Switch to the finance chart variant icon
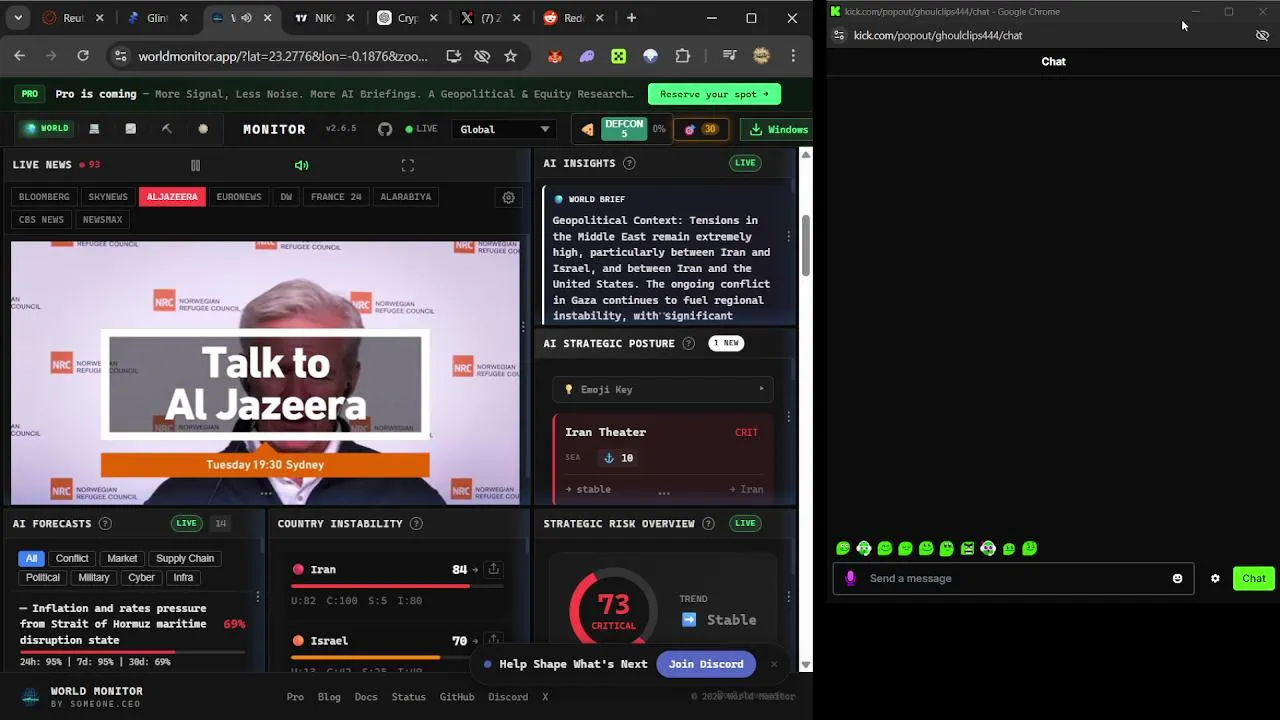 pos(130,129)
